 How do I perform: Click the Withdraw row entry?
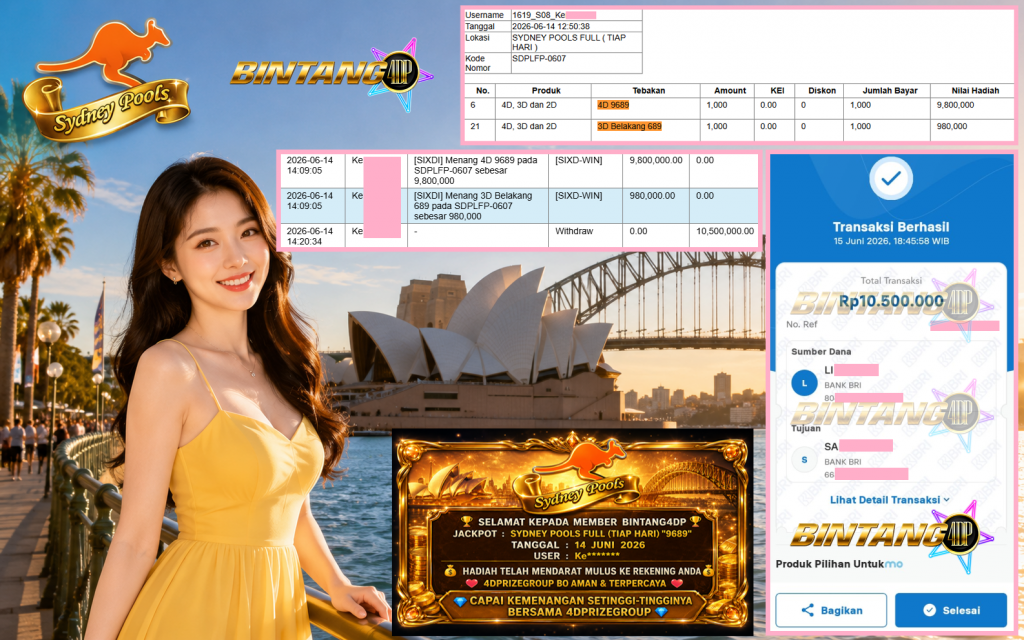coord(574,231)
